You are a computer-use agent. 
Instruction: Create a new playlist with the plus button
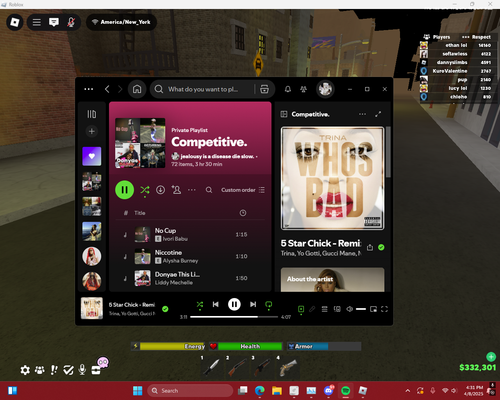click(x=92, y=131)
